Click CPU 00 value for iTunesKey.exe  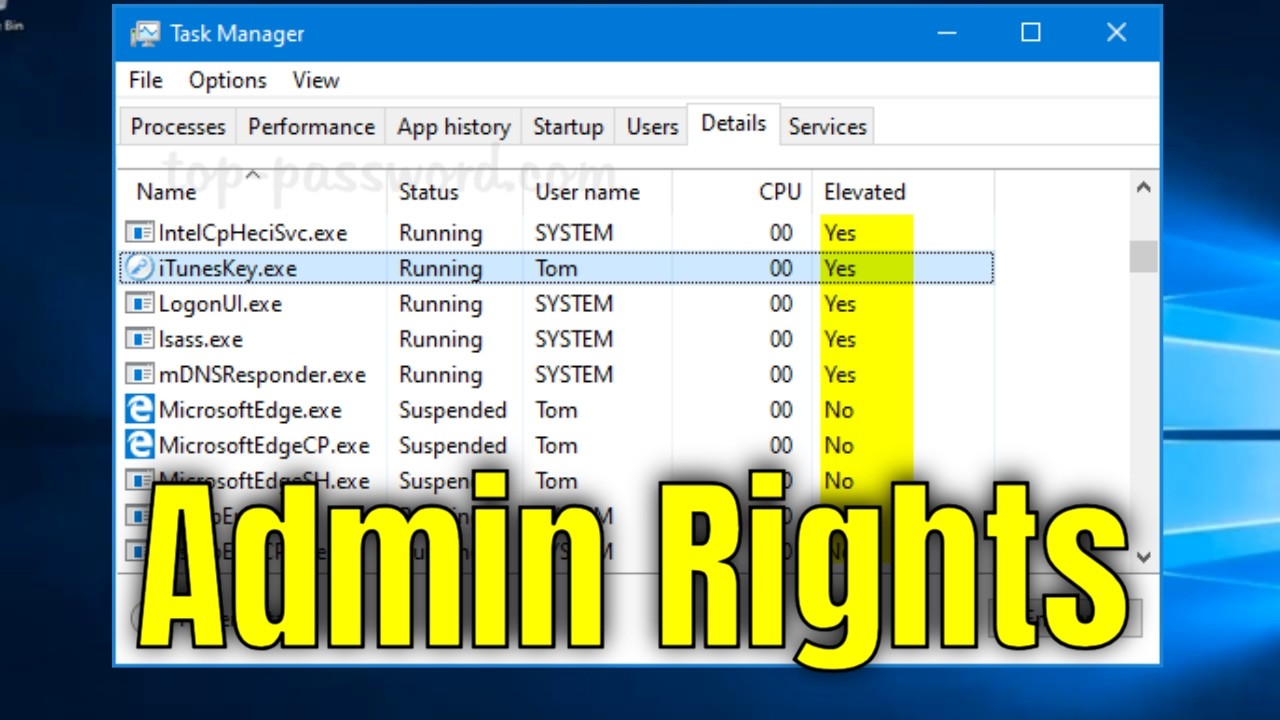point(781,268)
